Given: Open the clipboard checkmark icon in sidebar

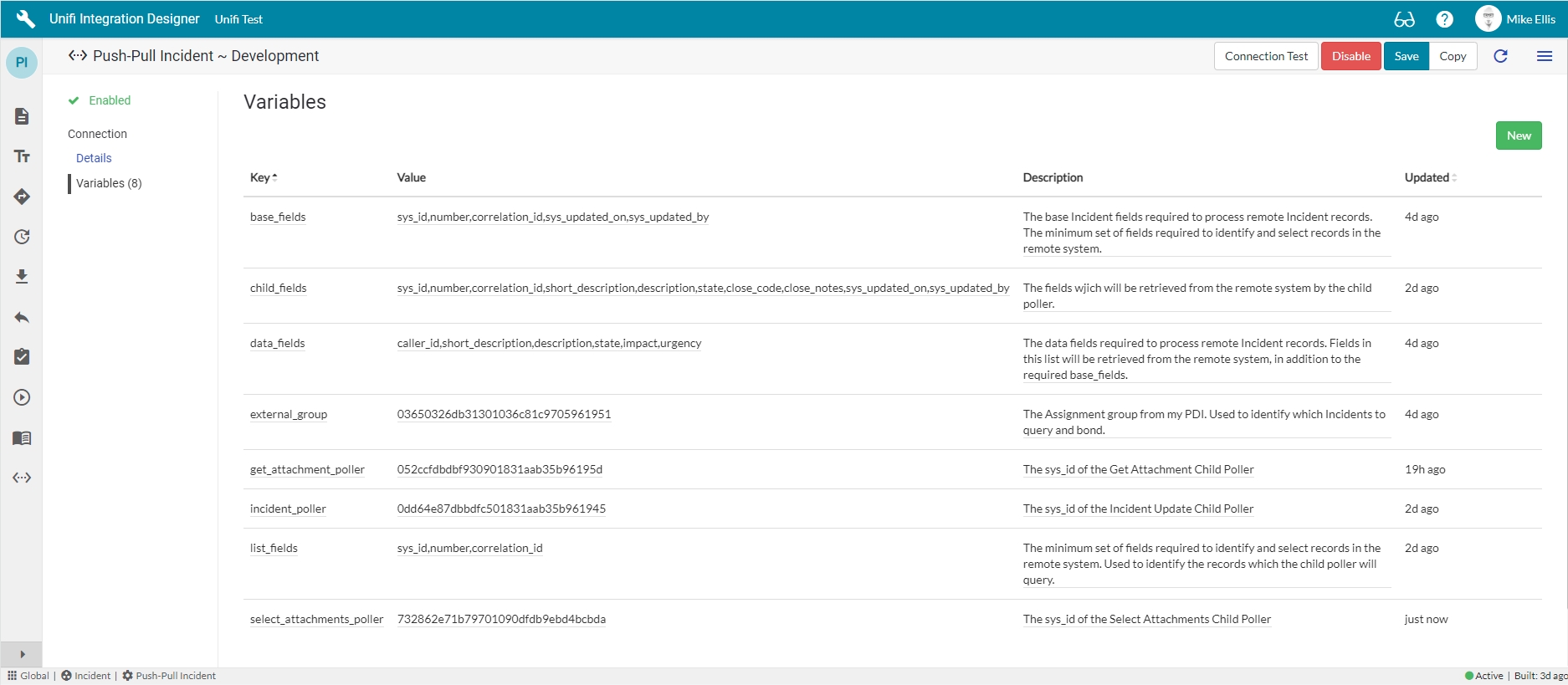Looking at the screenshot, I should point(22,357).
